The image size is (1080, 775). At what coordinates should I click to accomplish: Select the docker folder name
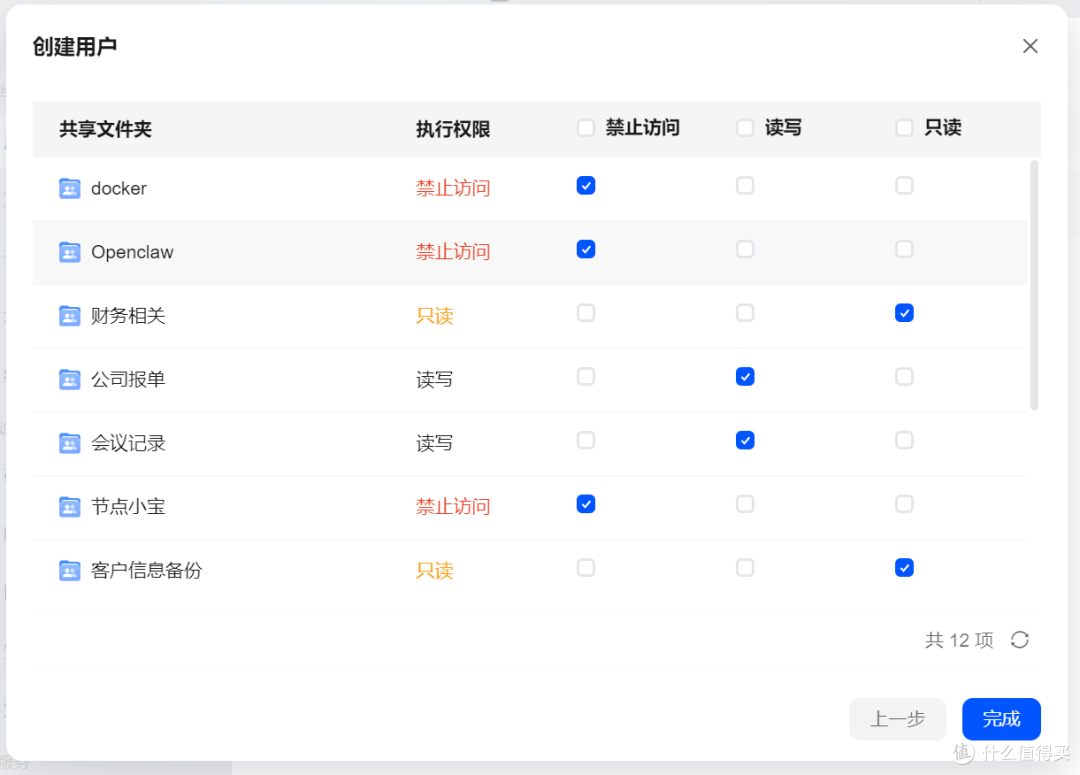[119, 189]
